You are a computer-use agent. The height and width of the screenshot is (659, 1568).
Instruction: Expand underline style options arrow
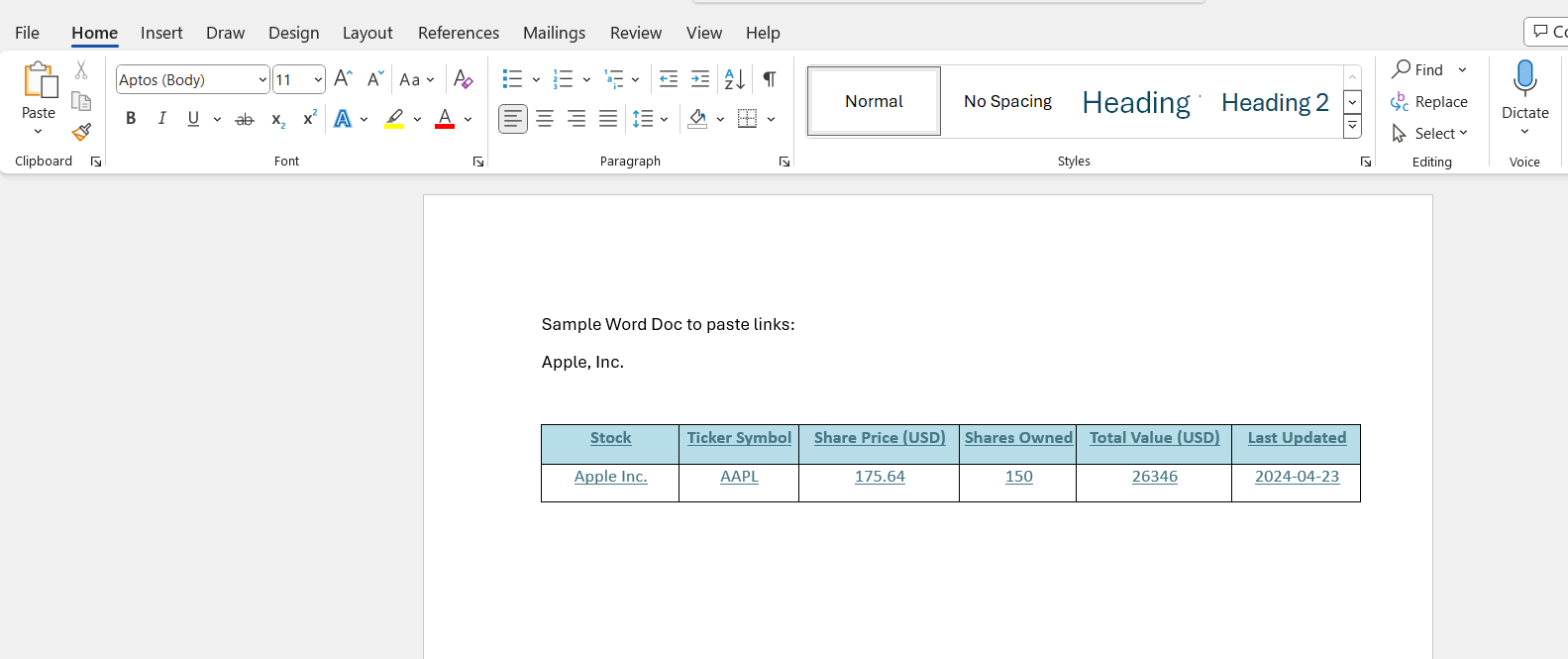pyautogui.click(x=217, y=120)
